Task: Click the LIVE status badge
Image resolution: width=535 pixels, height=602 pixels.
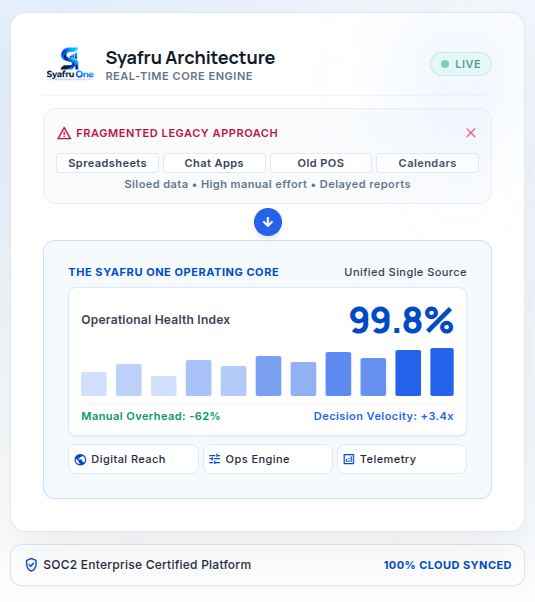Action: (x=461, y=64)
